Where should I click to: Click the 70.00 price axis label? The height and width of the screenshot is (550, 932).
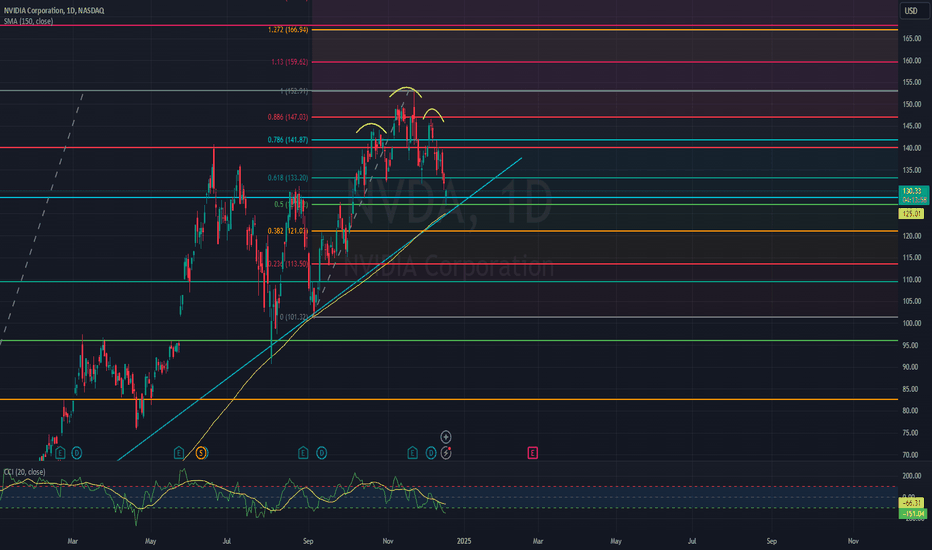tap(910, 455)
